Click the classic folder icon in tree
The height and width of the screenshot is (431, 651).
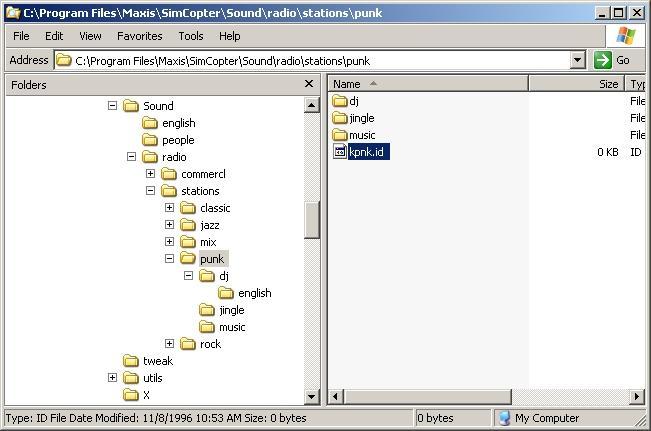click(188, 208)
